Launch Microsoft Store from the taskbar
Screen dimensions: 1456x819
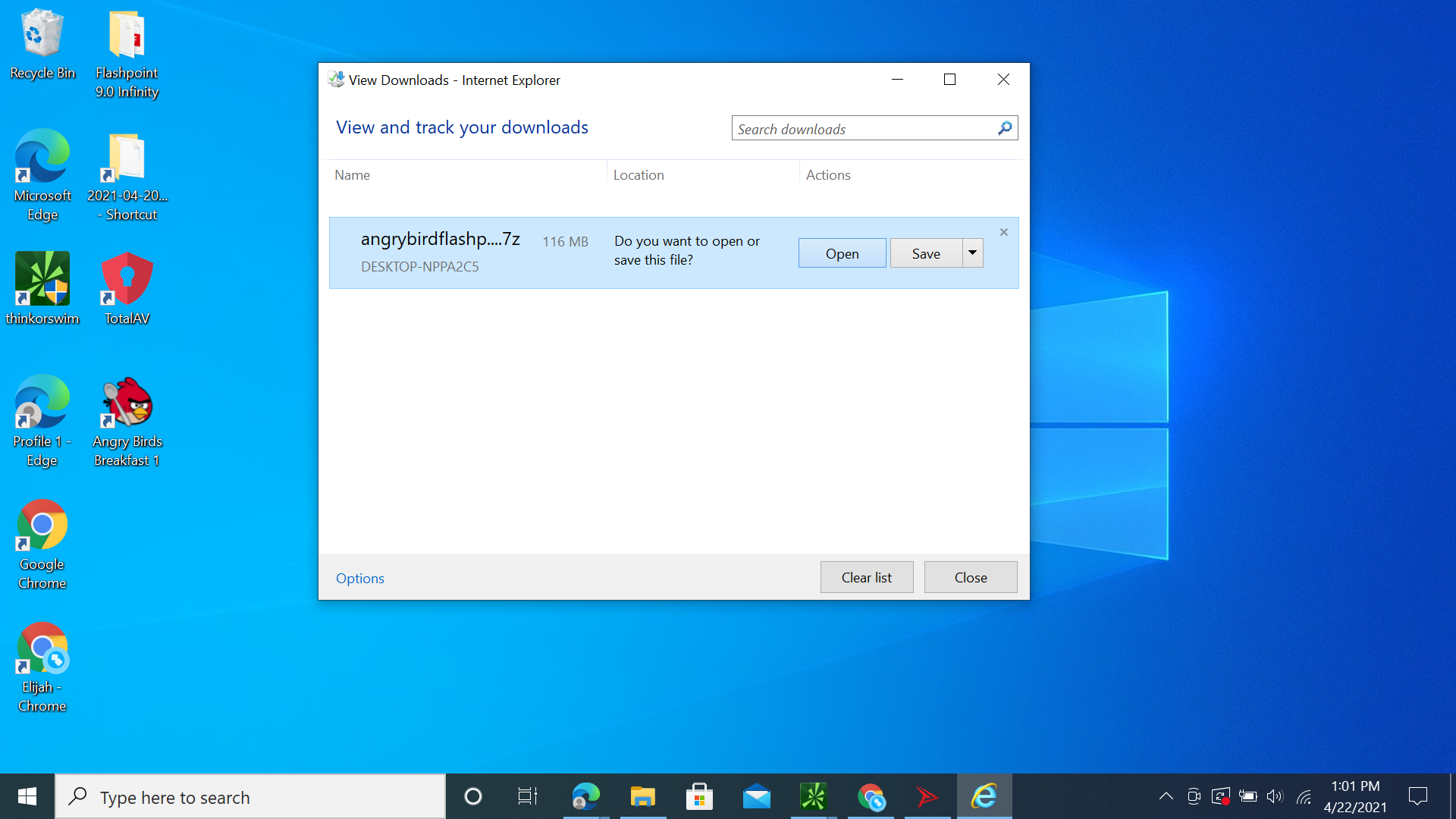[699, 796]
